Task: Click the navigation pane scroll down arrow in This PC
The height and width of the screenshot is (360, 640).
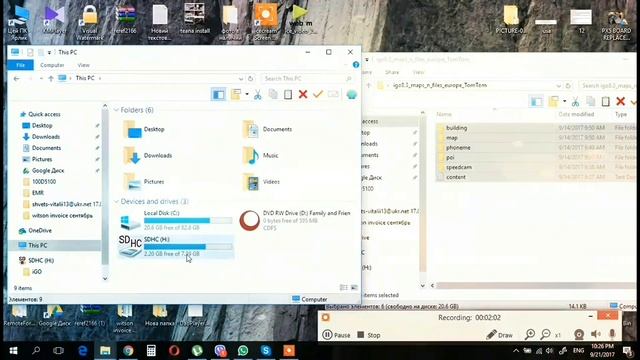Action: click(105, 278)
